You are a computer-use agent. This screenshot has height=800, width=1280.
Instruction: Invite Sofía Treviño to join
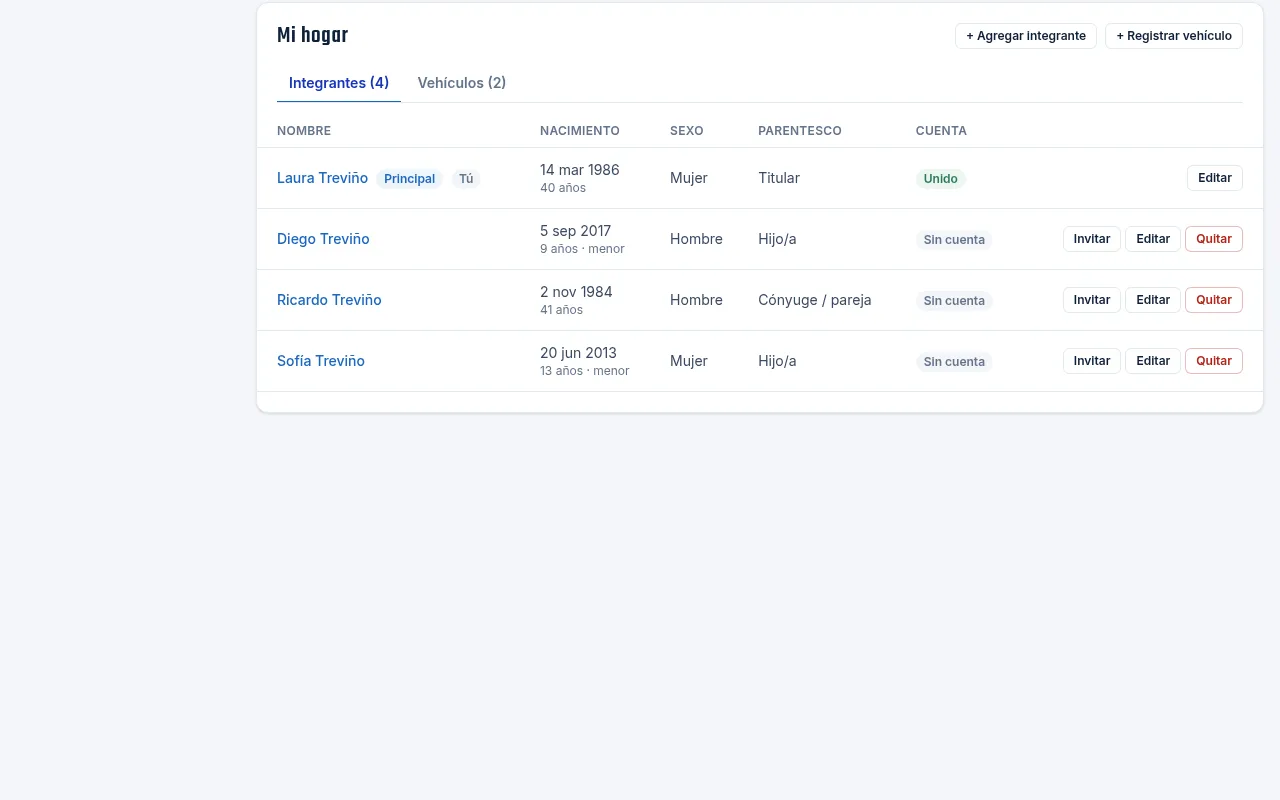click(1092, 361)
